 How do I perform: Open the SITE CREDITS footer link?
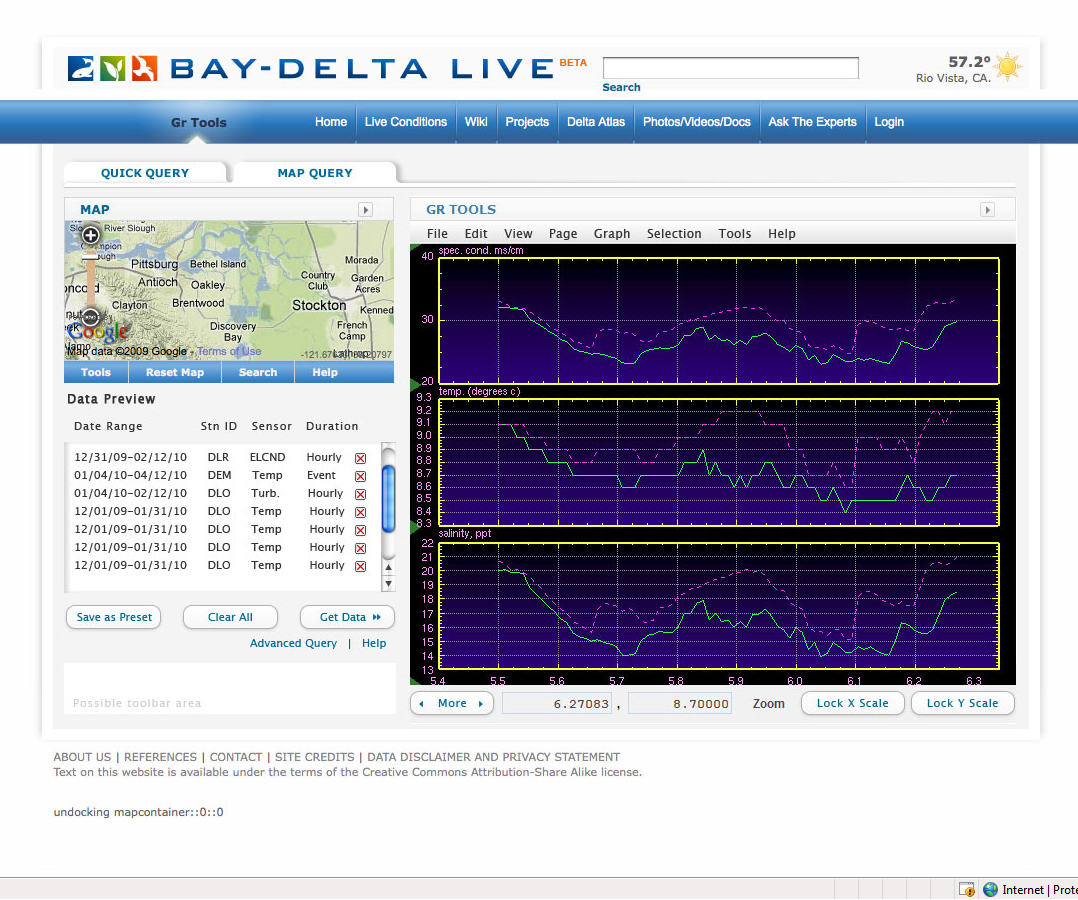[x=315, y=757]
